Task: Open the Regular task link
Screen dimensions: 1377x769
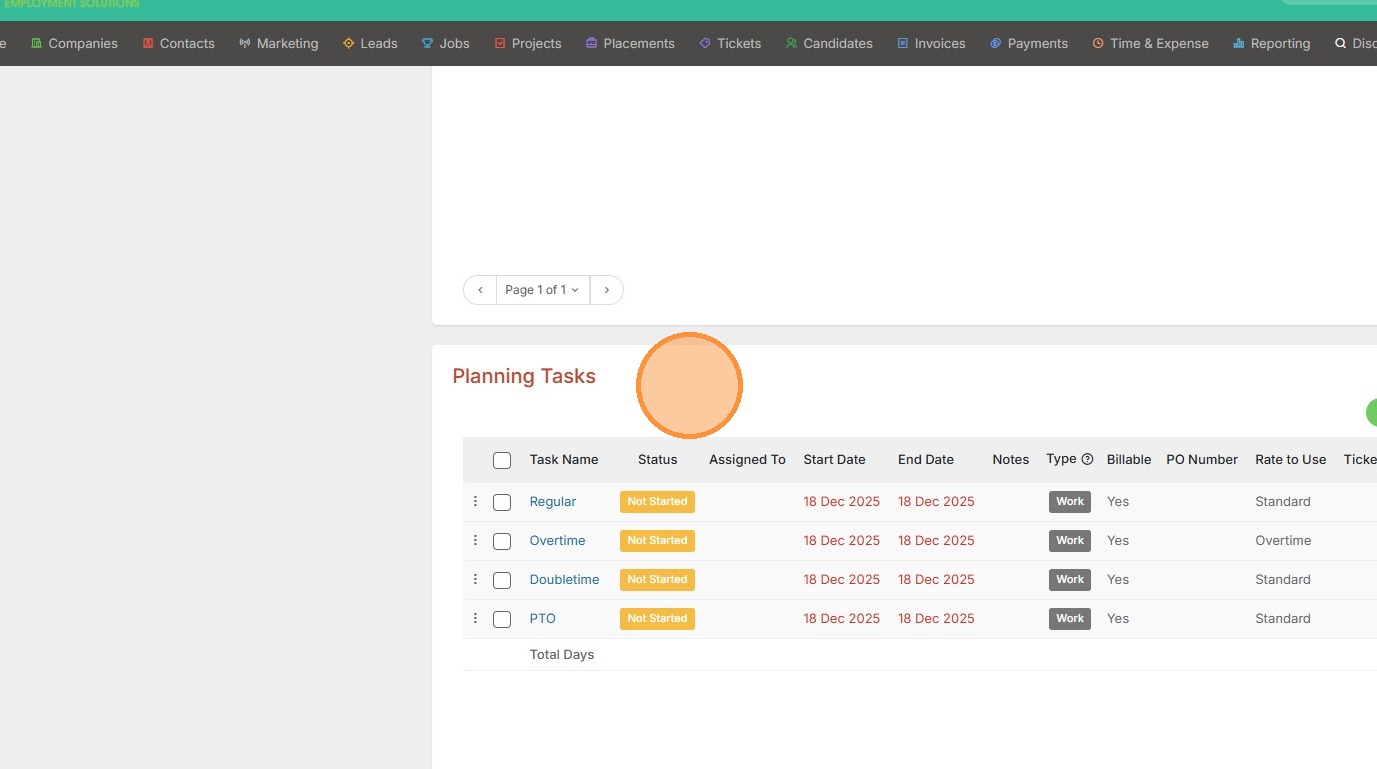Action: pos(553,501)
